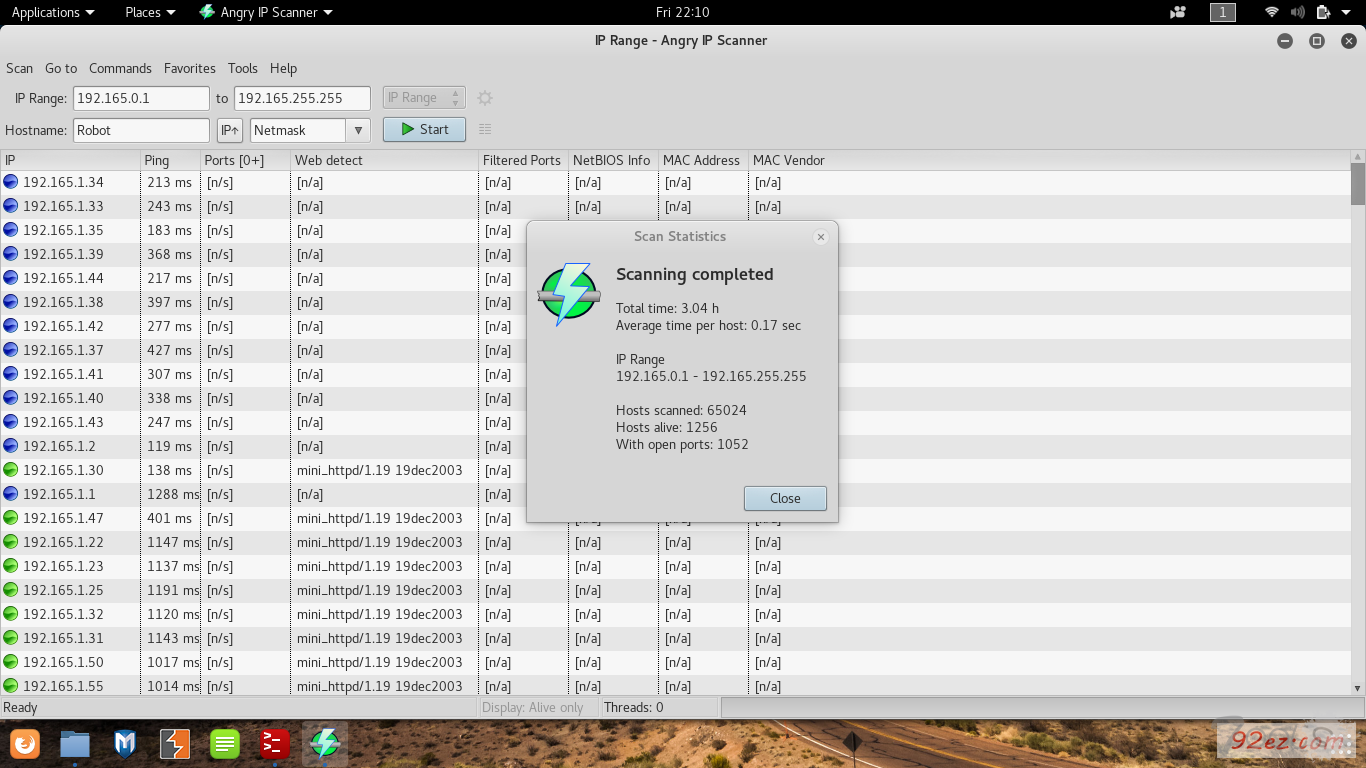Open the Scan menu
This screenshot has width=1366, height=768.
tap(19, 68)
